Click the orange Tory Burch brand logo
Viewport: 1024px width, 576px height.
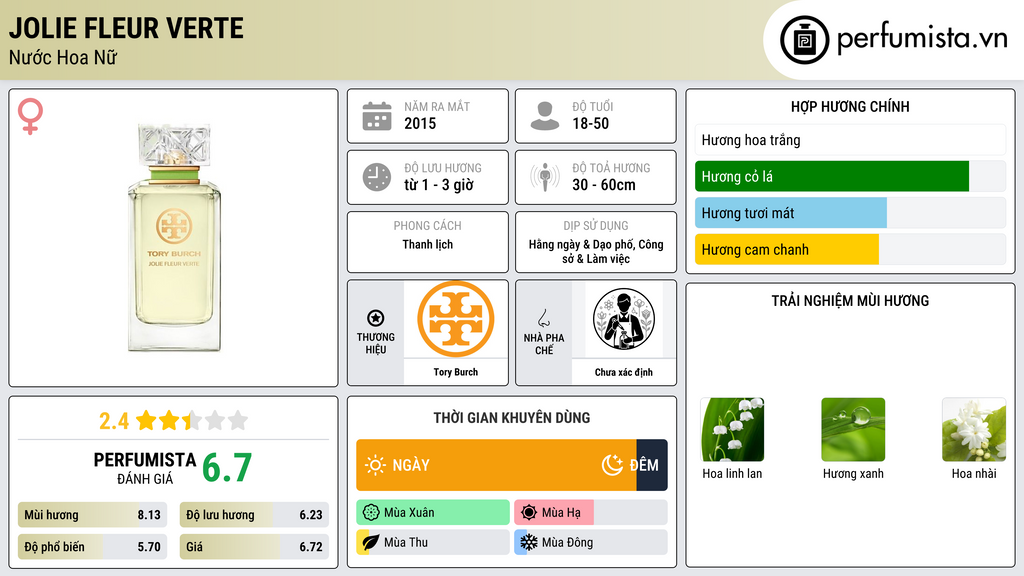click(x=455, y=319)
